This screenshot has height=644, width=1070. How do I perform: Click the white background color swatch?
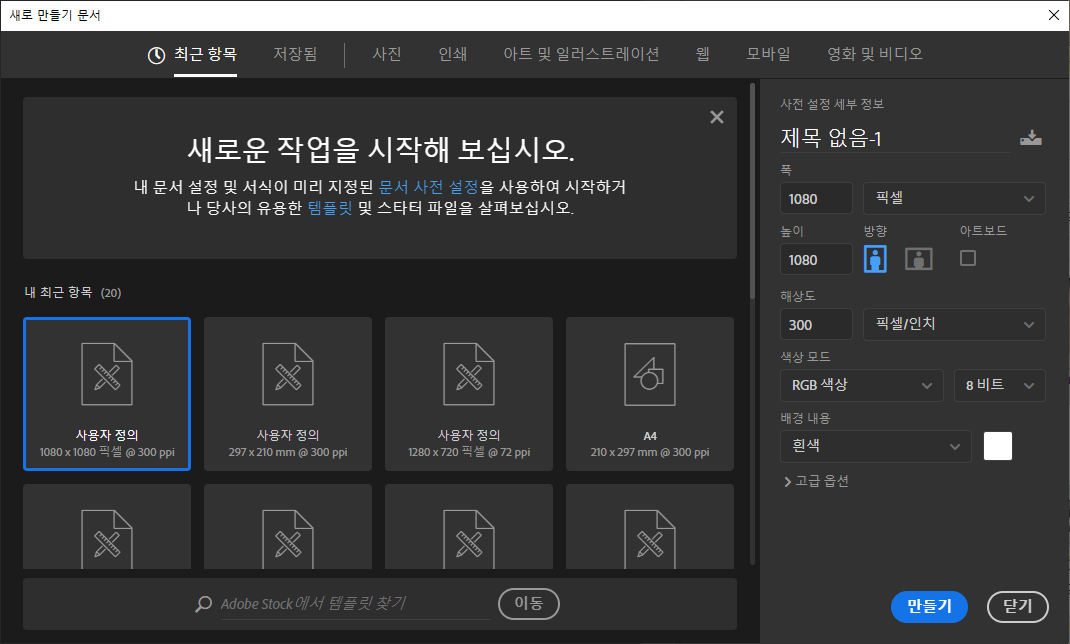[x=997, y=446]
